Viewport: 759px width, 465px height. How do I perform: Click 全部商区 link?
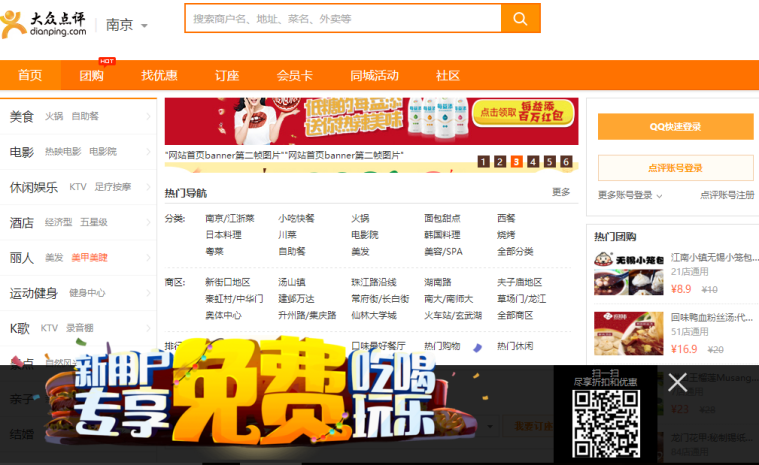click(516, 315)
